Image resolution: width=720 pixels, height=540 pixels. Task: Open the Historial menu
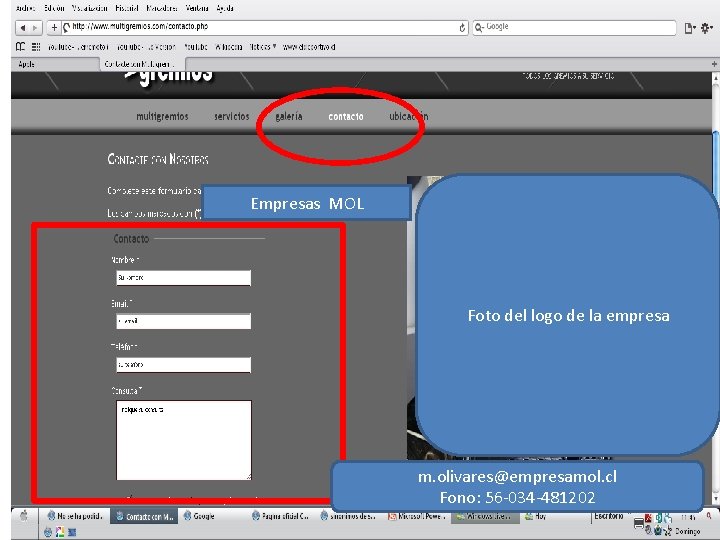click(127, 8)
